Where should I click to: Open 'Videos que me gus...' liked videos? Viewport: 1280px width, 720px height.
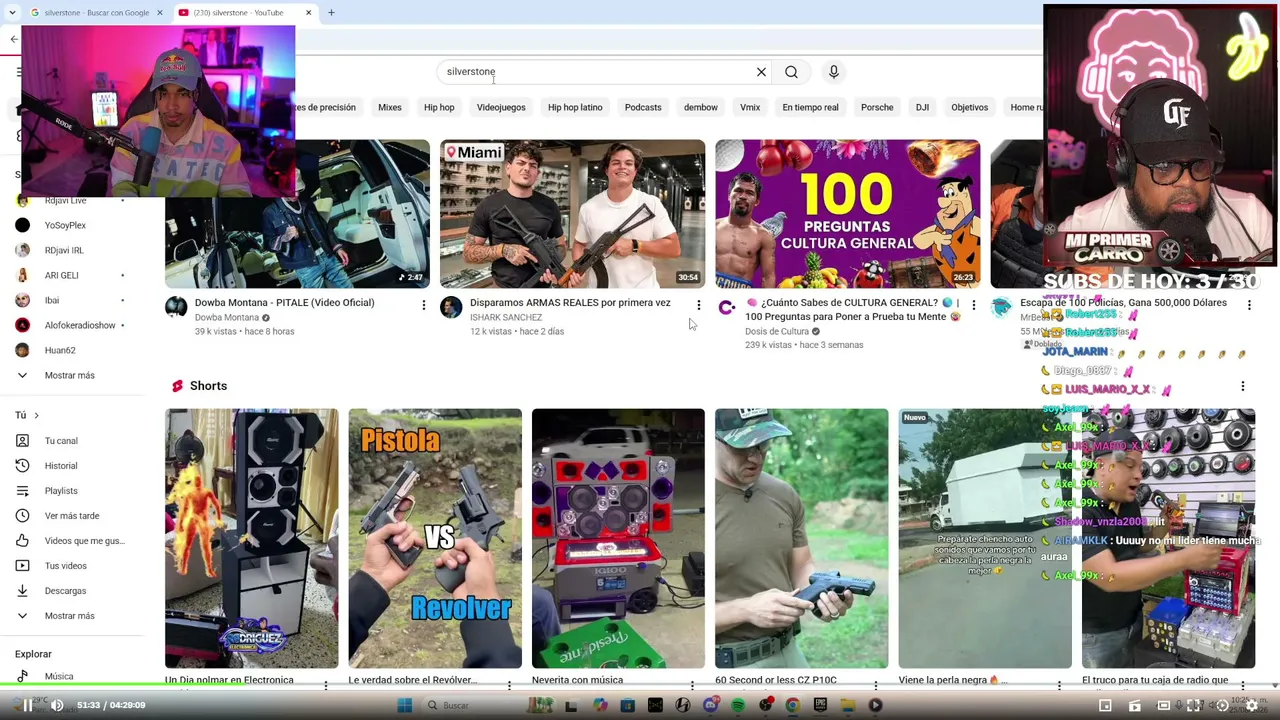point(84,541)
